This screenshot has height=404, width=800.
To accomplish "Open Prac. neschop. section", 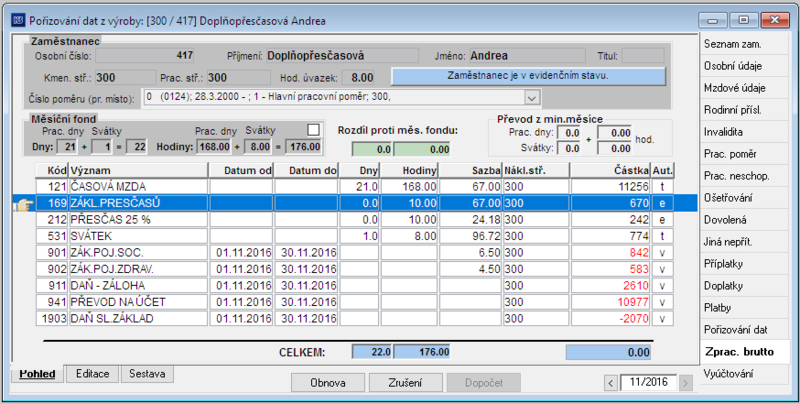I will [744, 176].
